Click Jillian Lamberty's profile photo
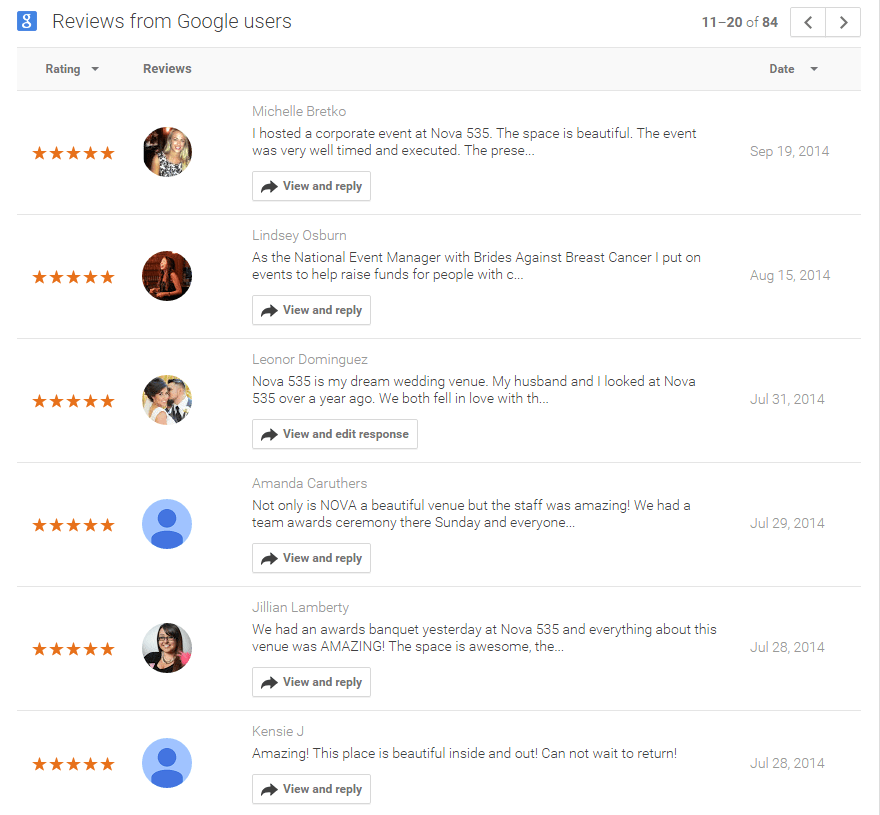The height and width of the screenshot is (815, 880). [x=167, y=648]
